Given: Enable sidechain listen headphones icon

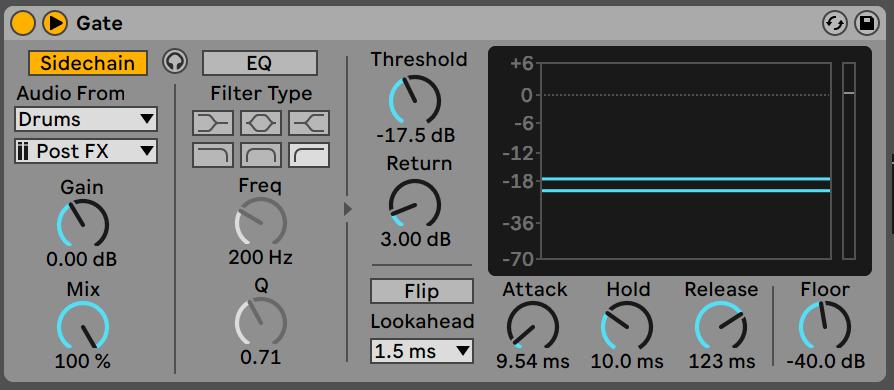Looking at the screenshot, I should click(x=175, y=62).
